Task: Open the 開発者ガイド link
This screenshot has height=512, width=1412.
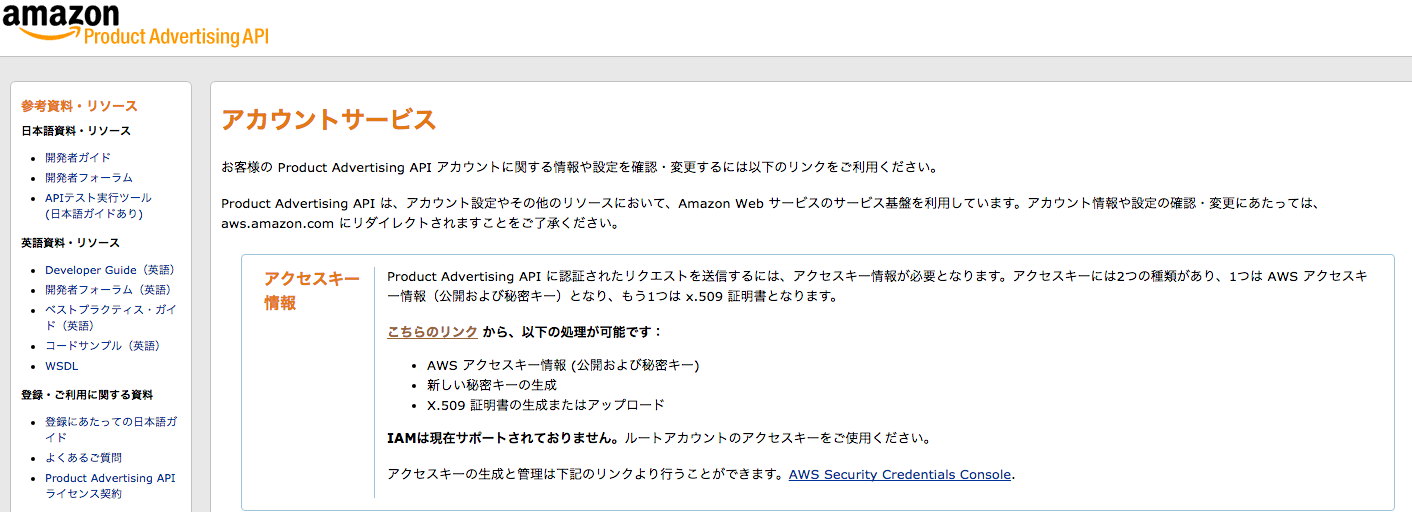Action: [78, 158]
